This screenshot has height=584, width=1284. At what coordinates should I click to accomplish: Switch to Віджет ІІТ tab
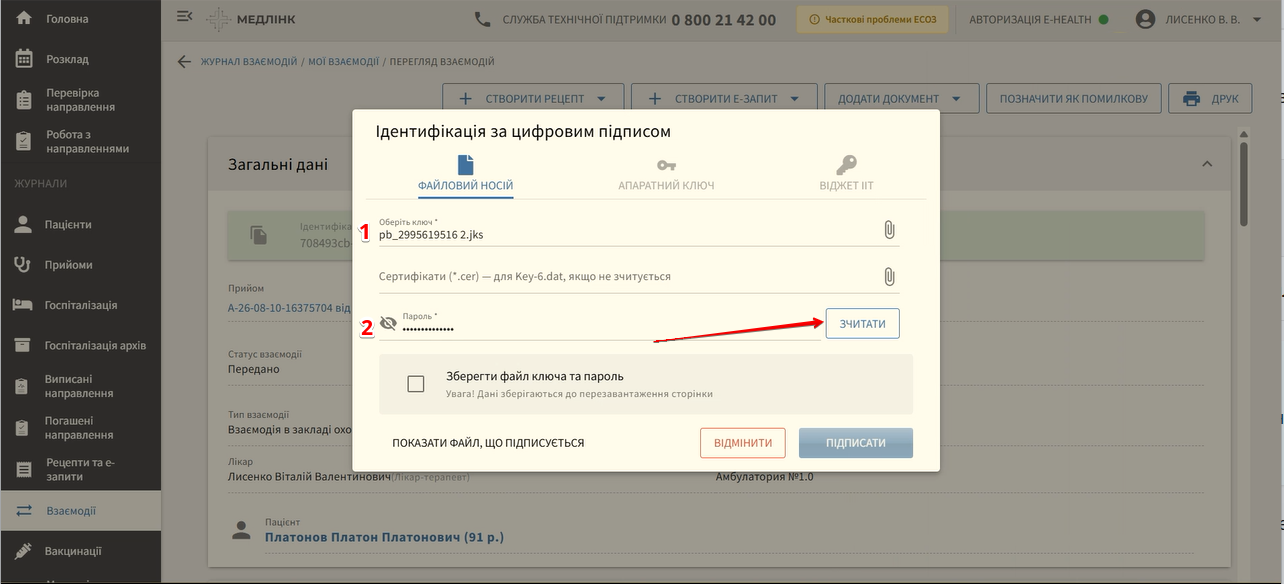(846, 175)
